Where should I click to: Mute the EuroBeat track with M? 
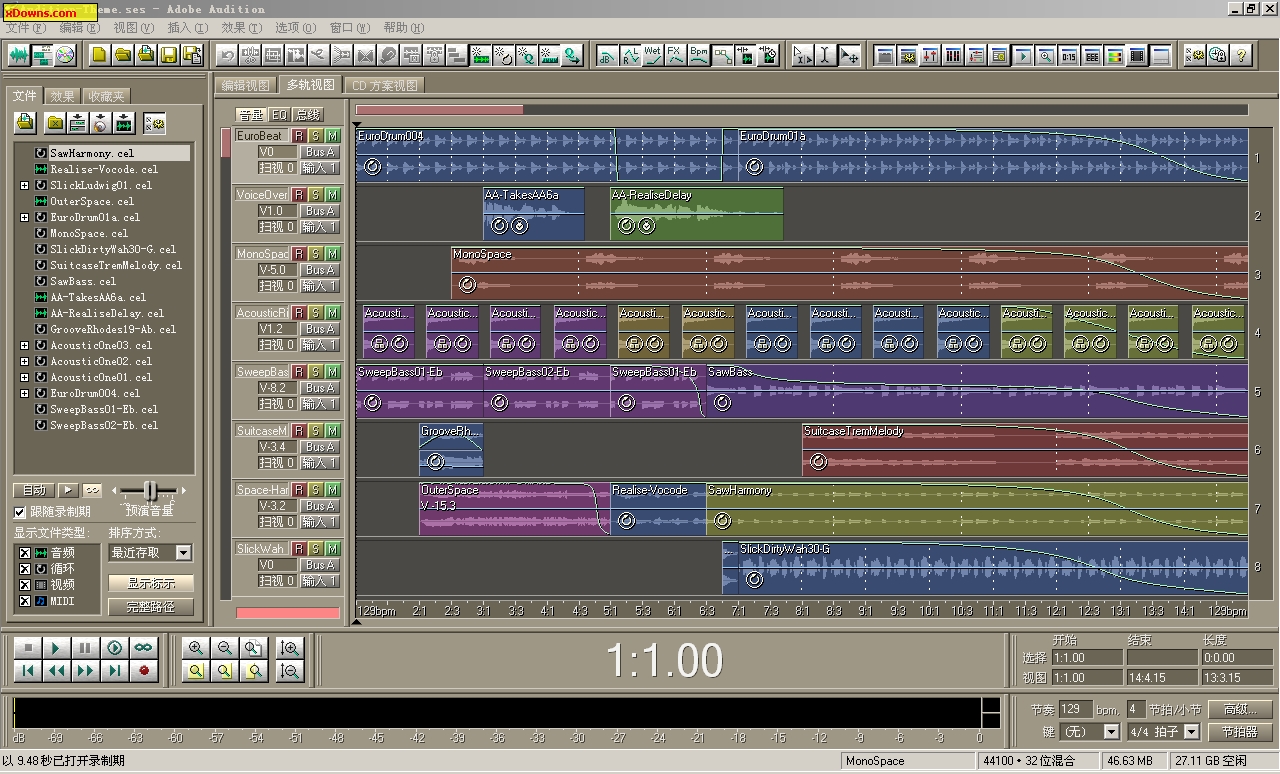332,136
